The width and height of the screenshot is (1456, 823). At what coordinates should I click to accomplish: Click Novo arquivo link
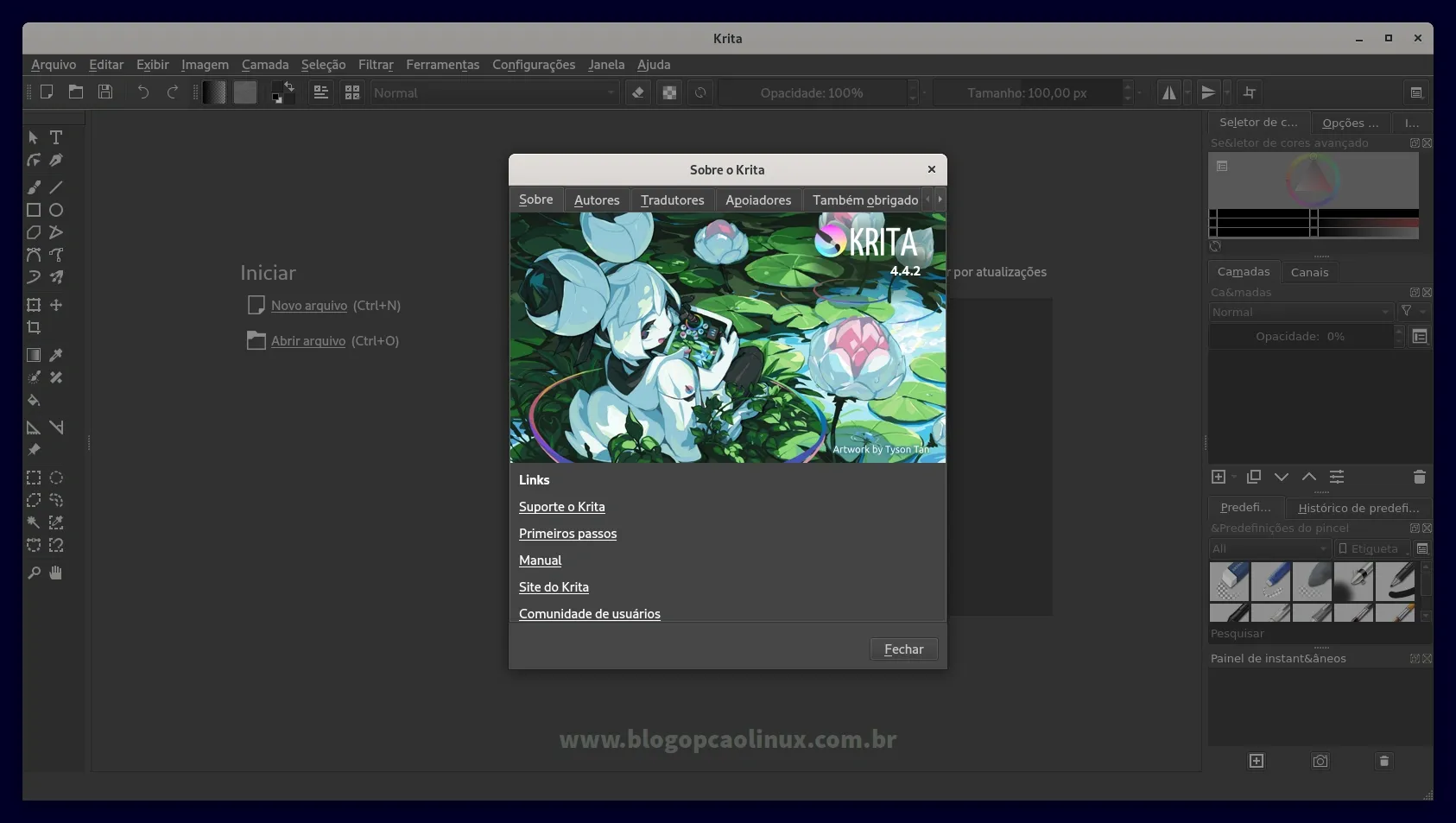click(x=309, y=306)
